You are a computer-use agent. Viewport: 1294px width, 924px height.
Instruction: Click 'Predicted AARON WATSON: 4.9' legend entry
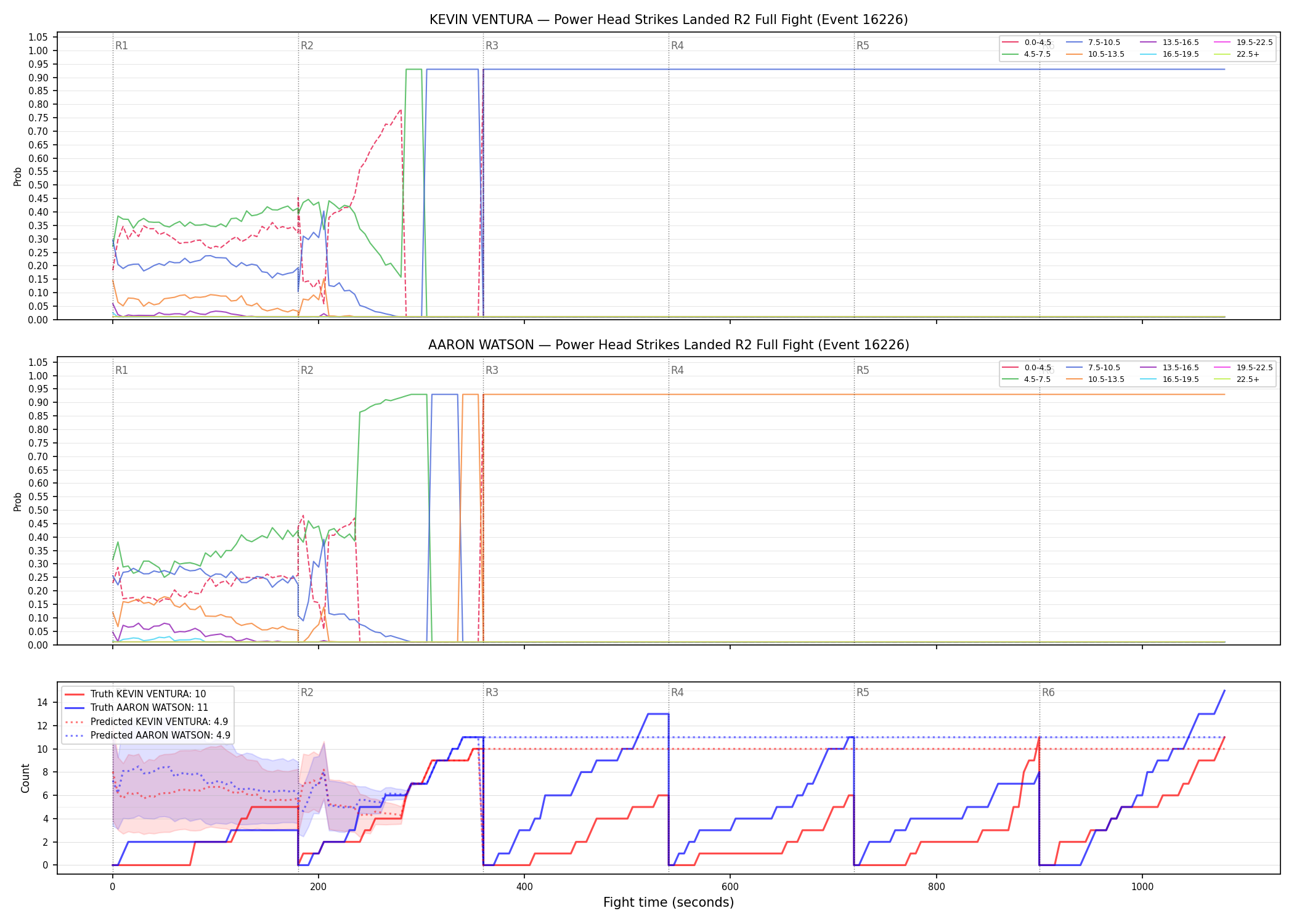148,736
